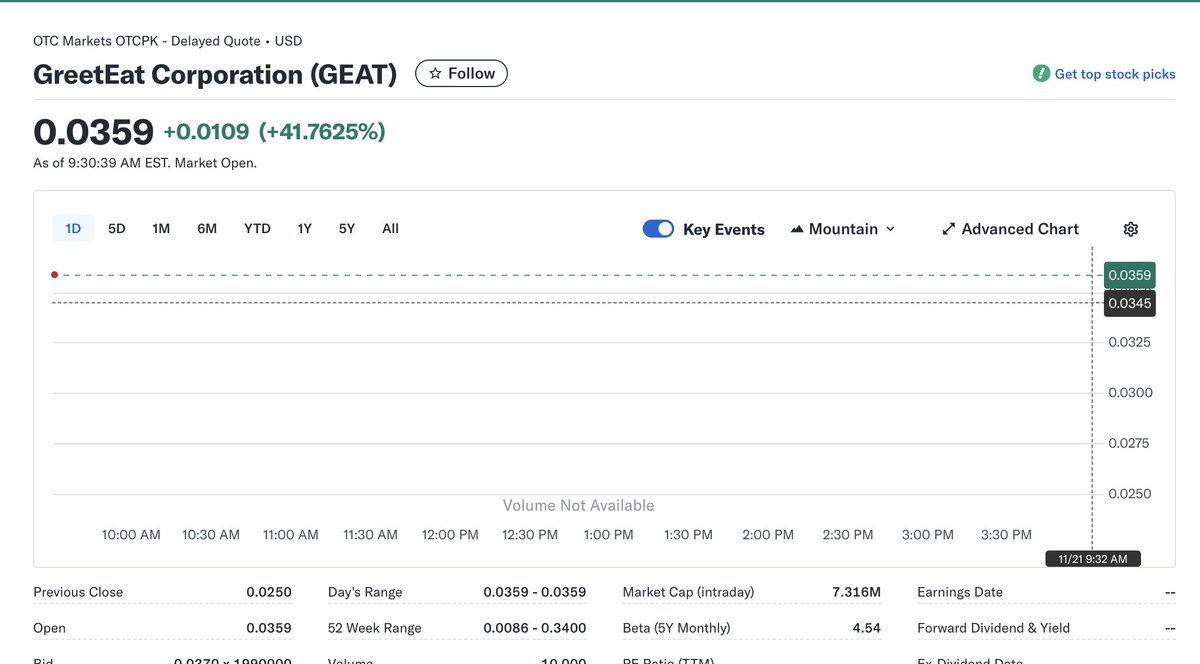Click the Open label in stats table
The width and height of the screenshot is (1200, 664).
(x=49, y=628)
